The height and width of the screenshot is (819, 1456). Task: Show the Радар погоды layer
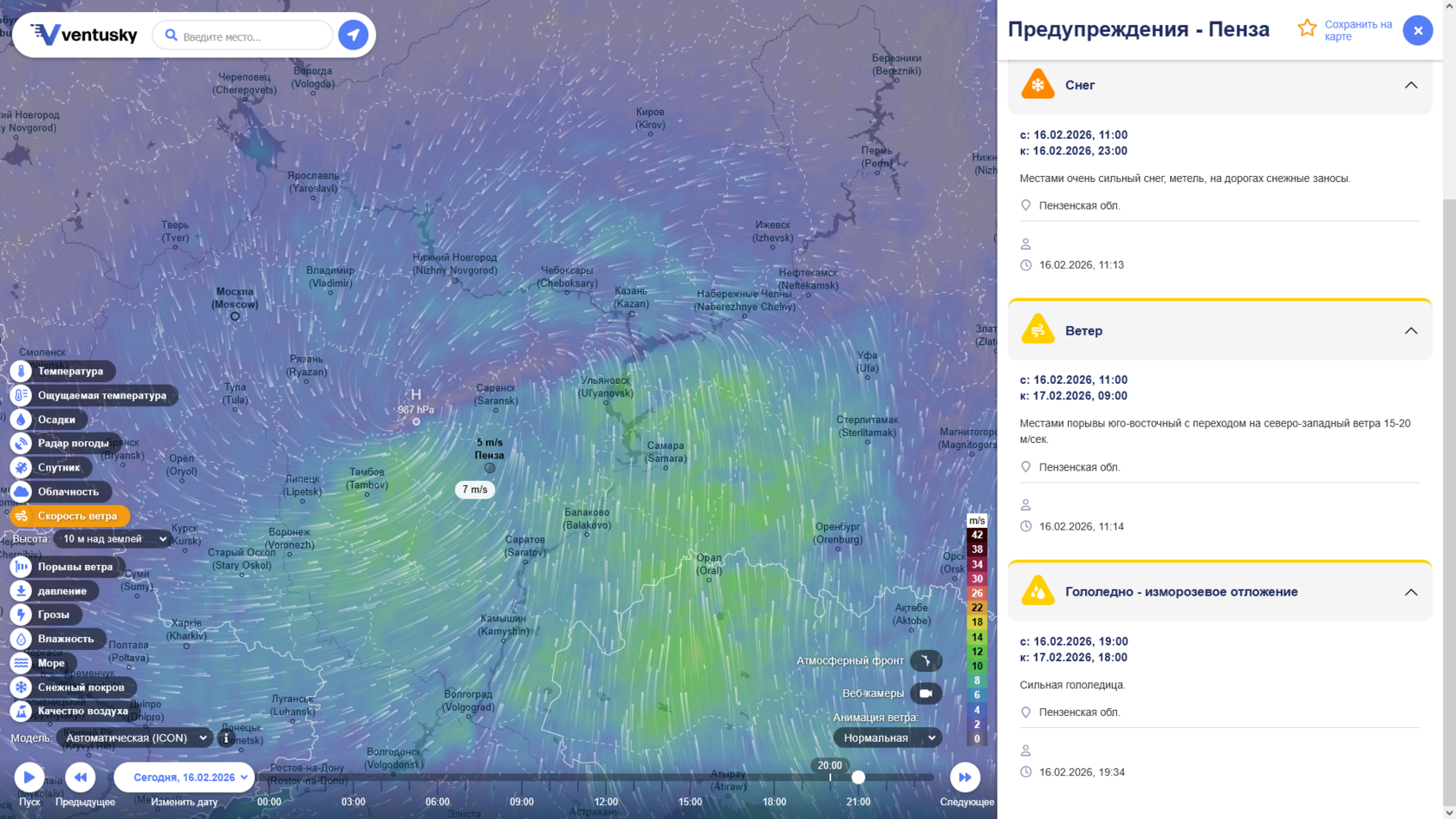click(x=73, y=443)
